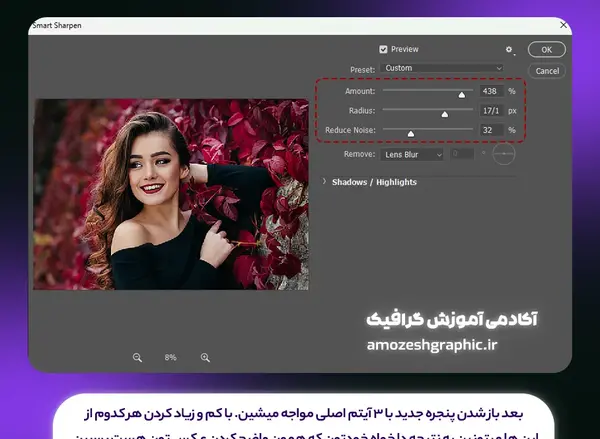Screen dimensions: 600x439
Task: Click the Reduce Noise label
Action: tap(350, 130)
